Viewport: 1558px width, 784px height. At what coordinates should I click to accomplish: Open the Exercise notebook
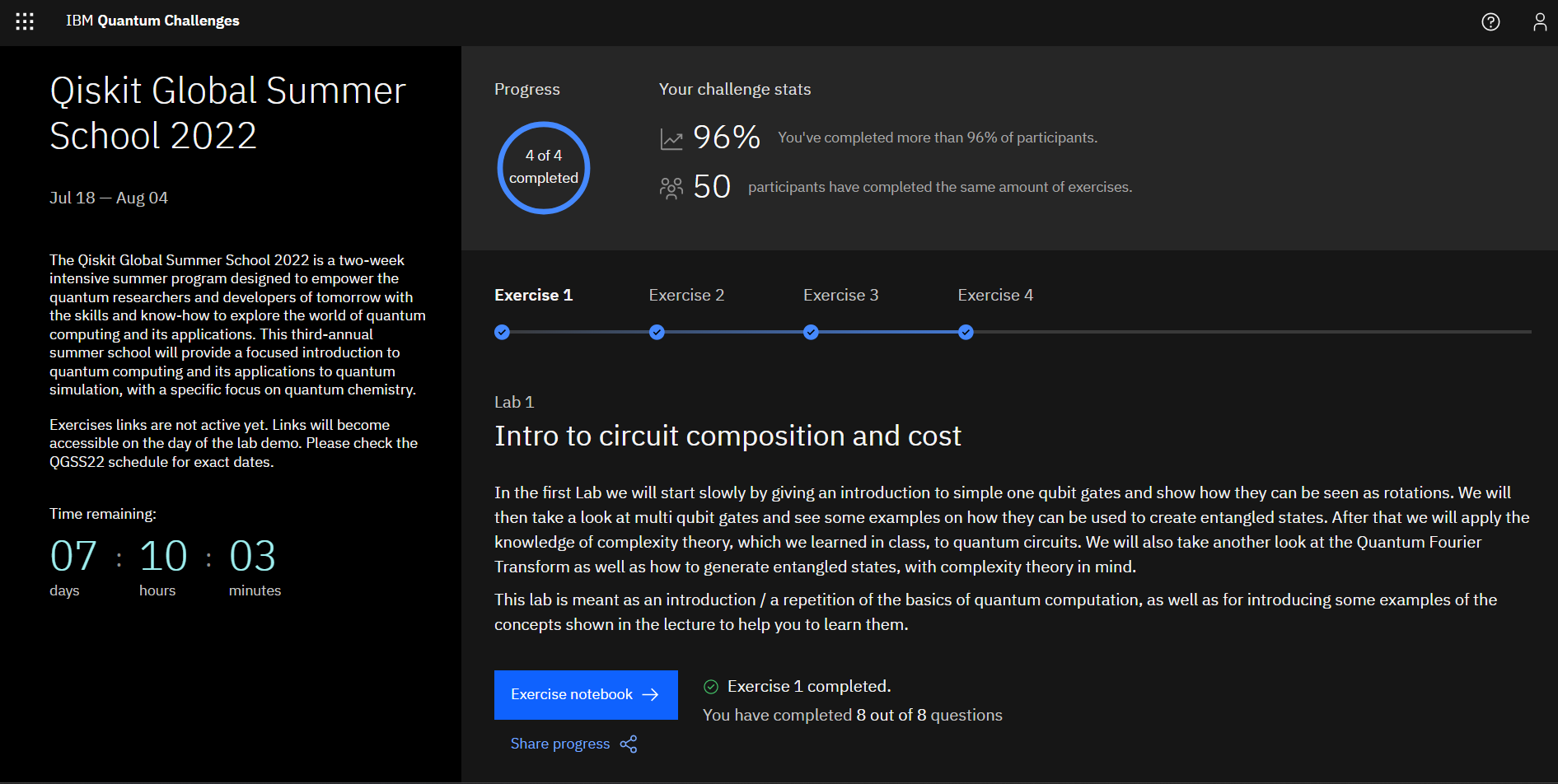[586, 695]
